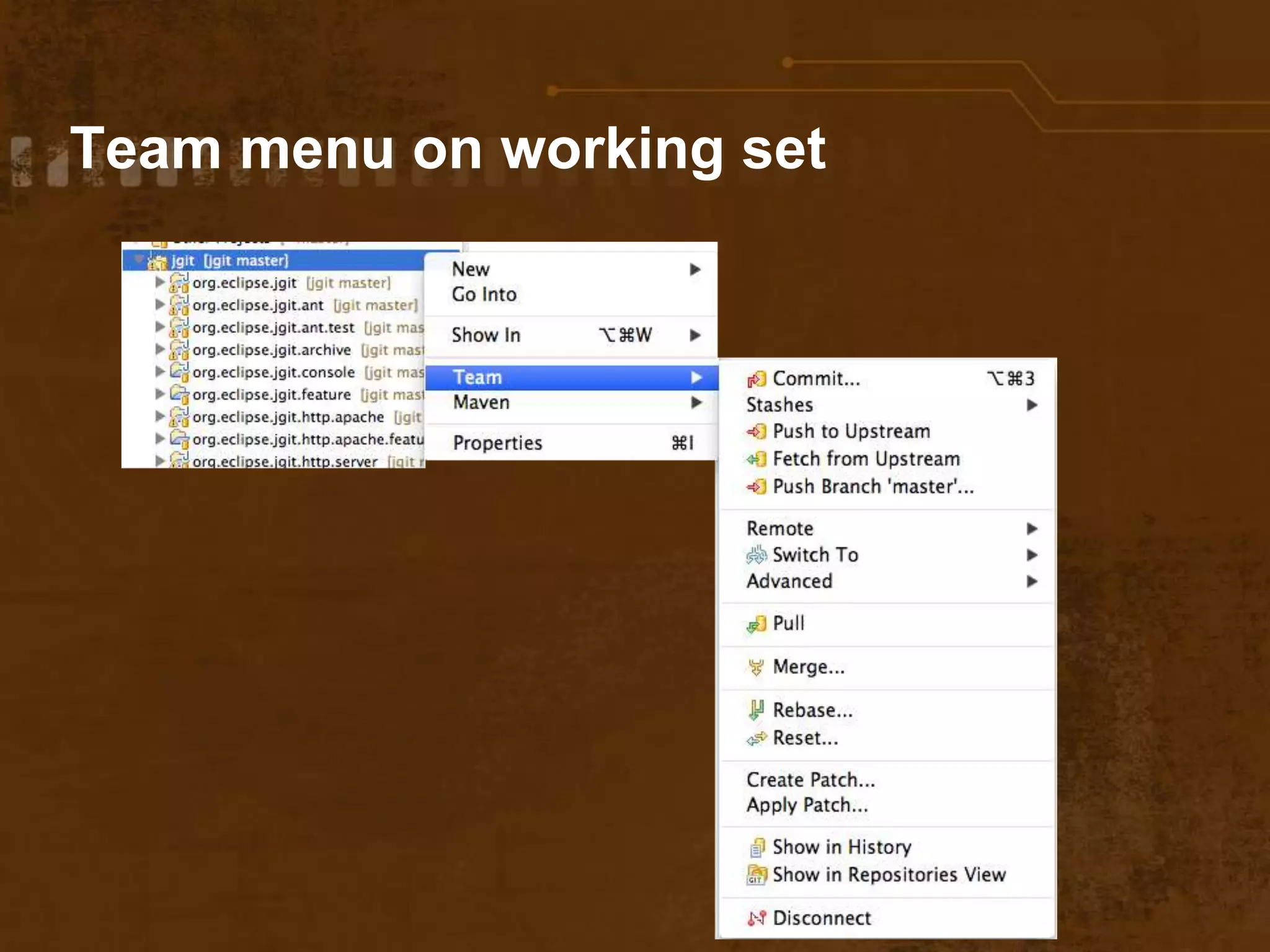Open the Maven submenu
Screen dimensions: 1270x952
point(571,402)
